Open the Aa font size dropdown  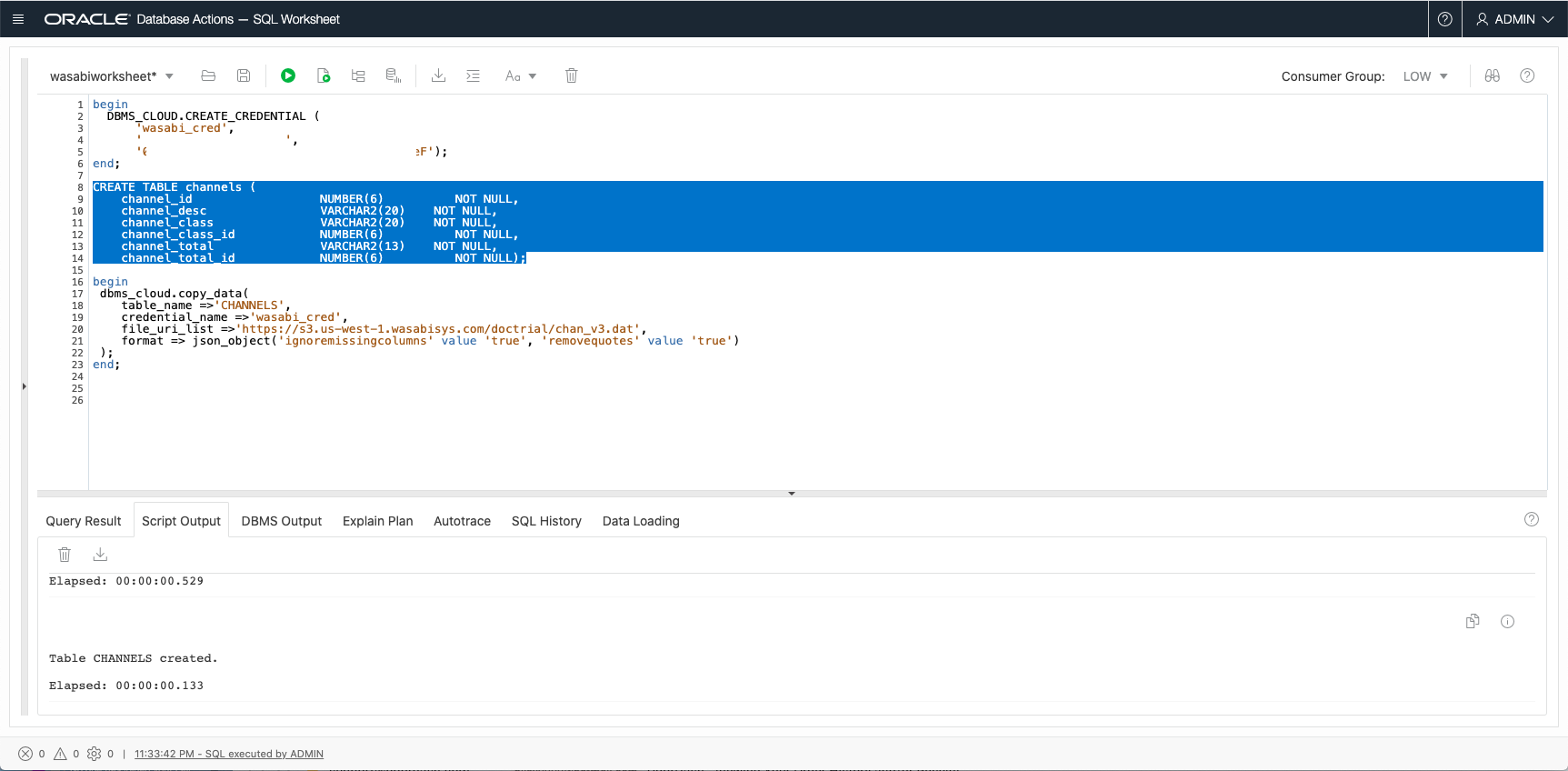point(521,76)
